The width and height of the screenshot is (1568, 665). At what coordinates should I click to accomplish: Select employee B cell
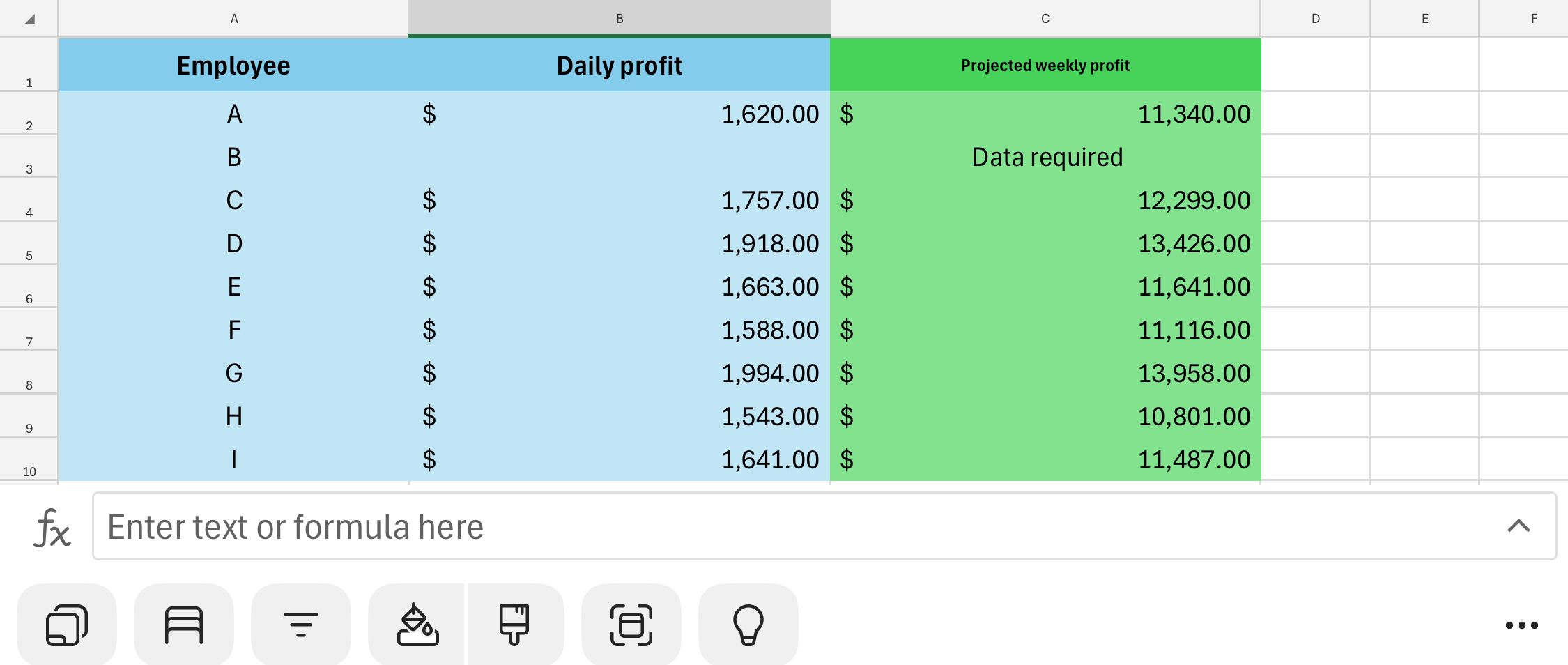click(233, 156)
